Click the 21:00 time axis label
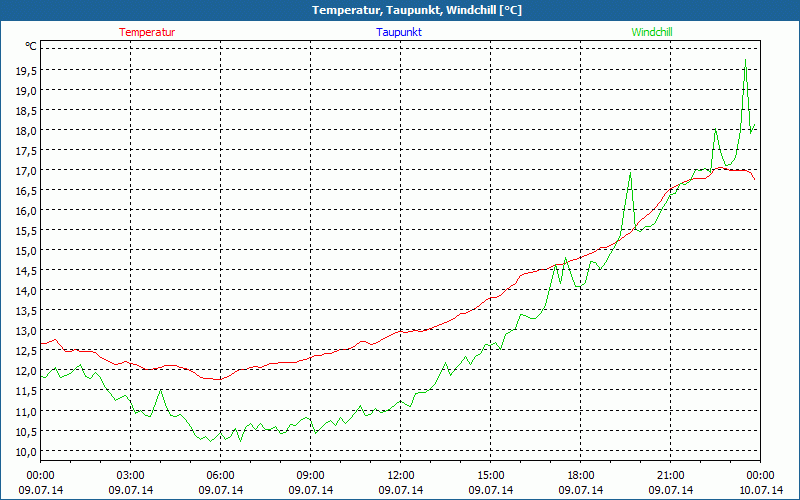800x500 pixels. point(670,476)
